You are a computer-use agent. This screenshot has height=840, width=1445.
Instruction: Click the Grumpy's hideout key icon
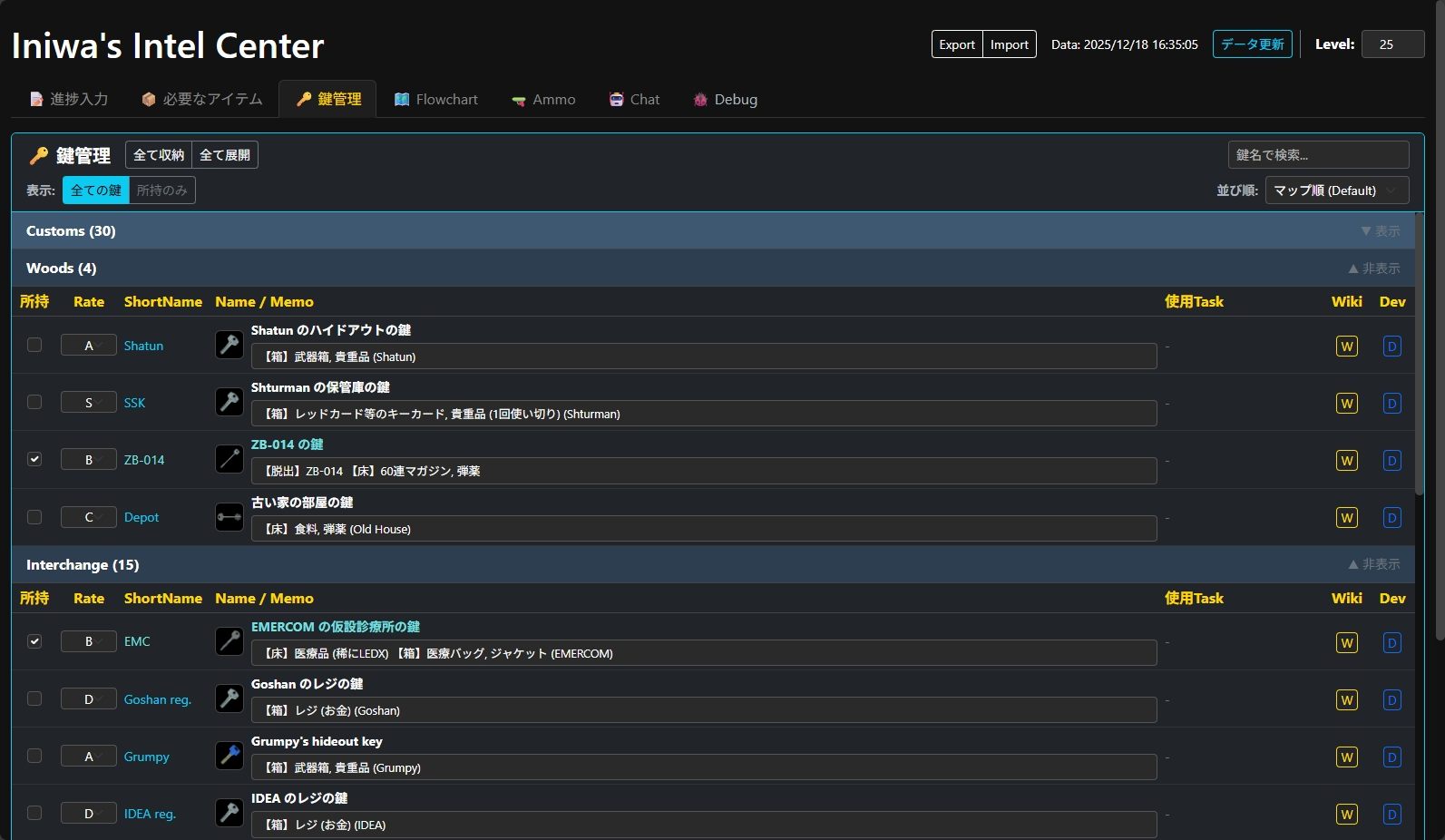pos(229,756)
